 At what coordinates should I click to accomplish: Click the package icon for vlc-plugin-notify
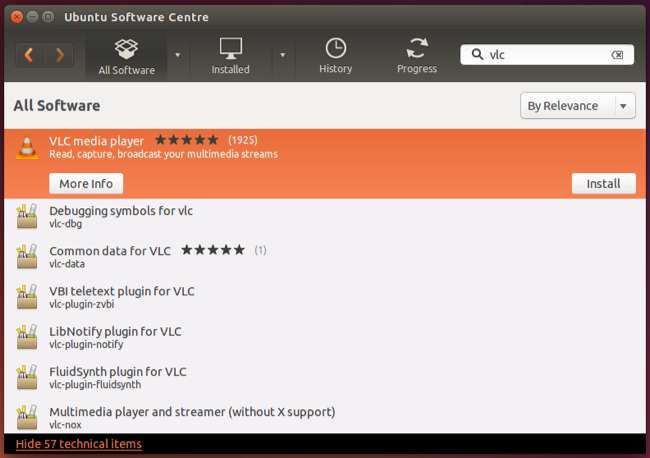coord(27,337)
